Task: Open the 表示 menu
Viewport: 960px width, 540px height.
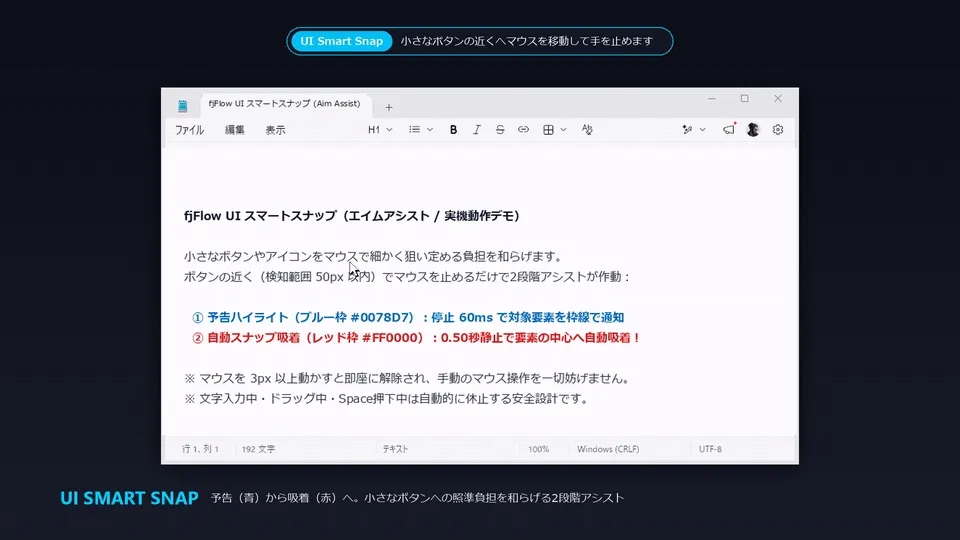Action: tap(276, 130)
